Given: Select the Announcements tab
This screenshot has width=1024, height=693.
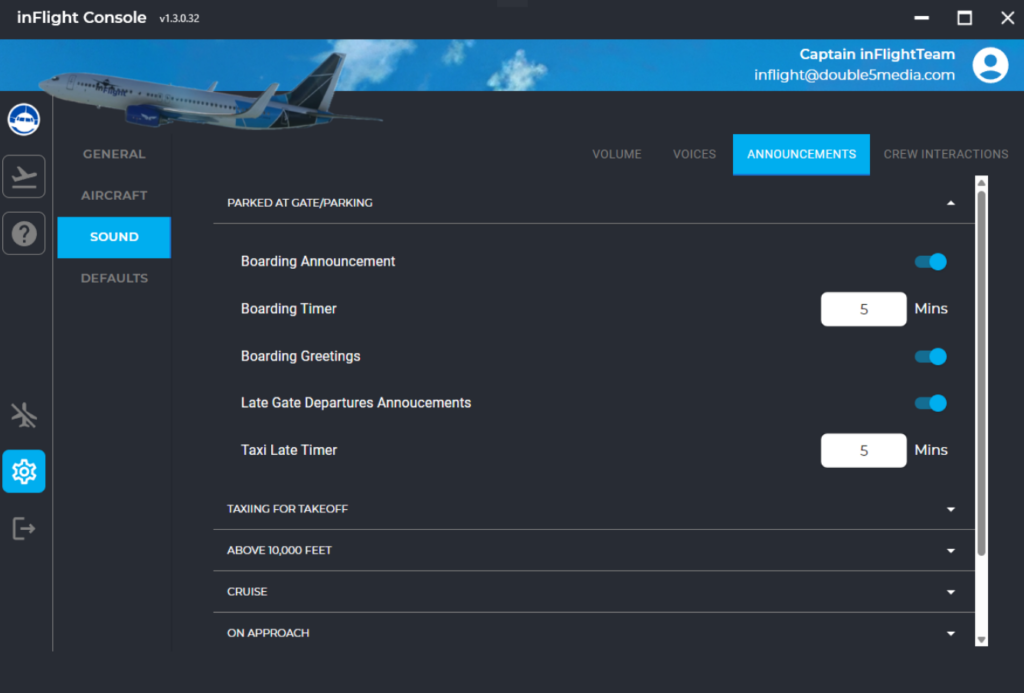Looking at the screenshot, I should [x=801, y=155].
